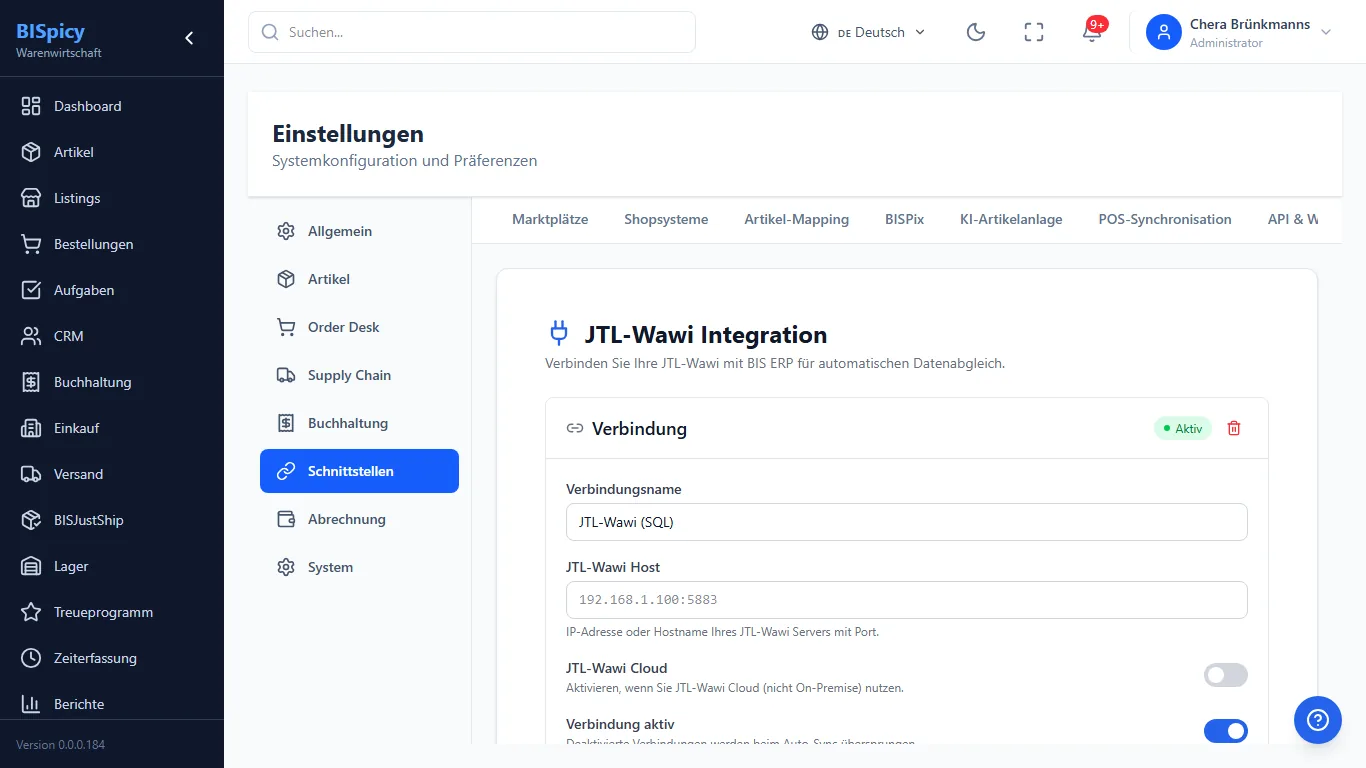This screenshot has height=768, width=1366.
Task: Click into the JTL-Wawi Host field
Action: coord(907,600)
